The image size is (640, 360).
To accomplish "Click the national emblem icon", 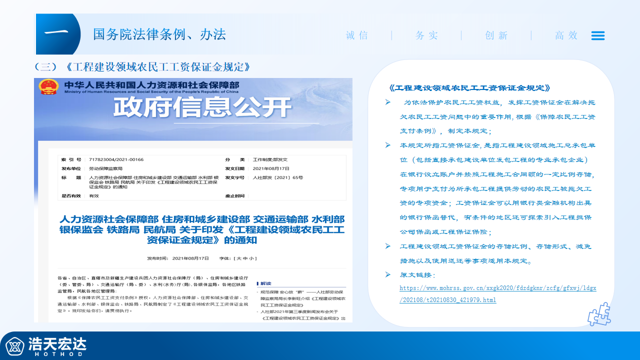I will [x=48, y=87].
